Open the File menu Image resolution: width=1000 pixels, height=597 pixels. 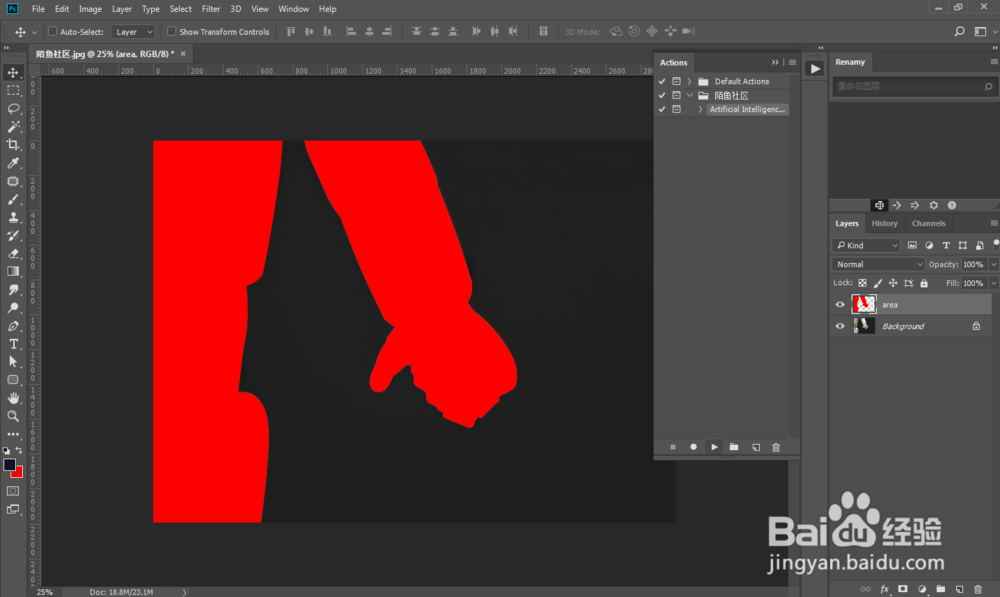(38, 9)
